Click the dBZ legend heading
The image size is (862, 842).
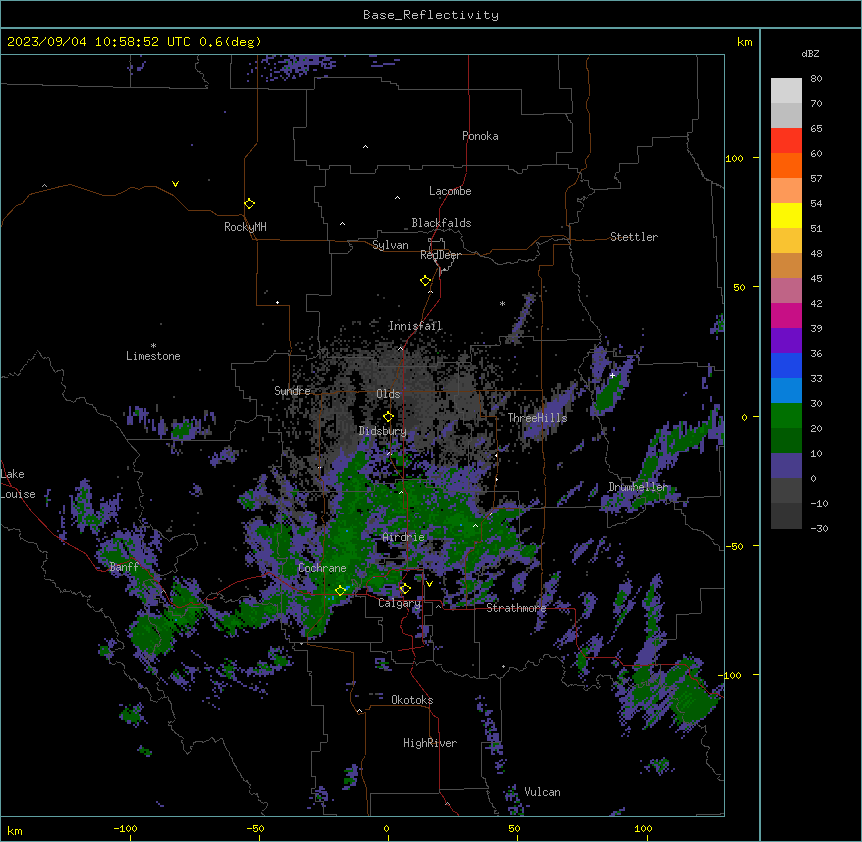click(x=810, y=53)
